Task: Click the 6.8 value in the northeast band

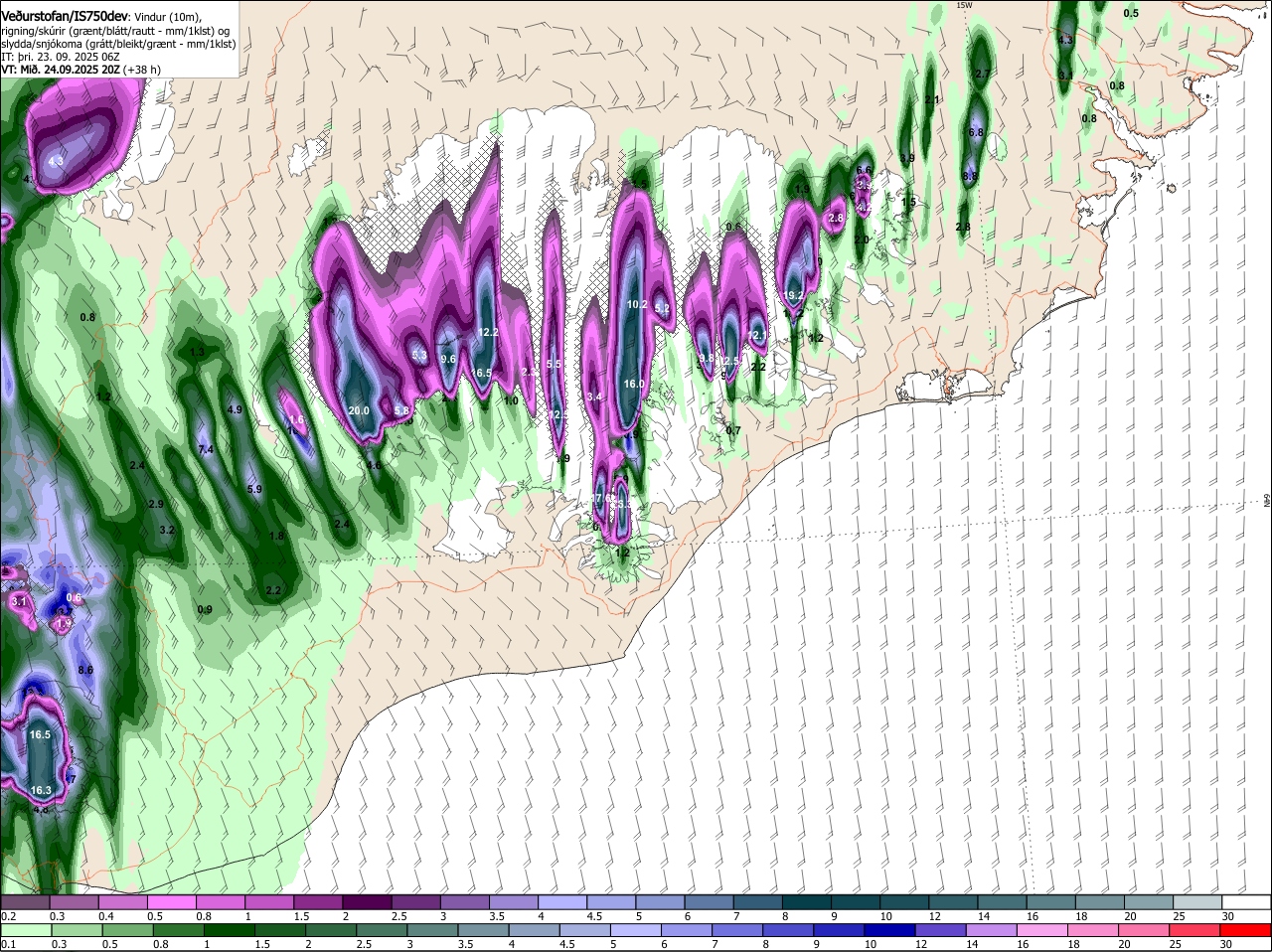Action: pos(976,132)
